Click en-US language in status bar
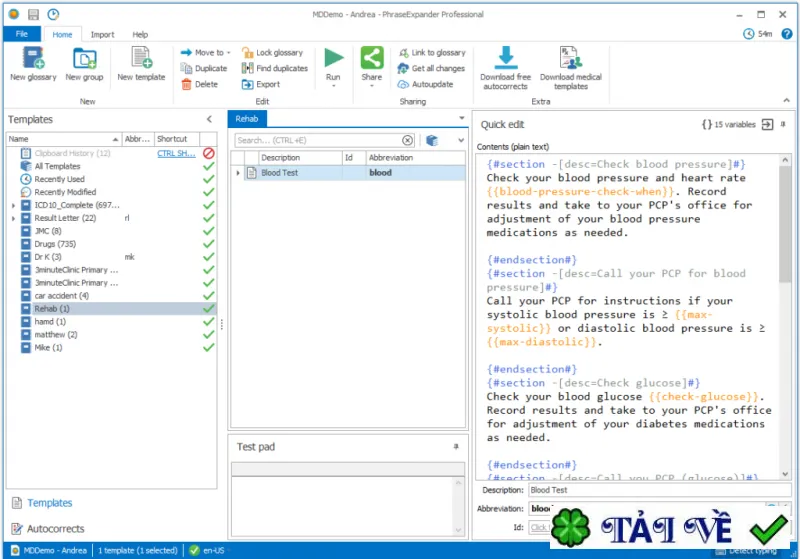Image resolution: width=800 pixels, height=559 pixels. [x=213, y=550]
